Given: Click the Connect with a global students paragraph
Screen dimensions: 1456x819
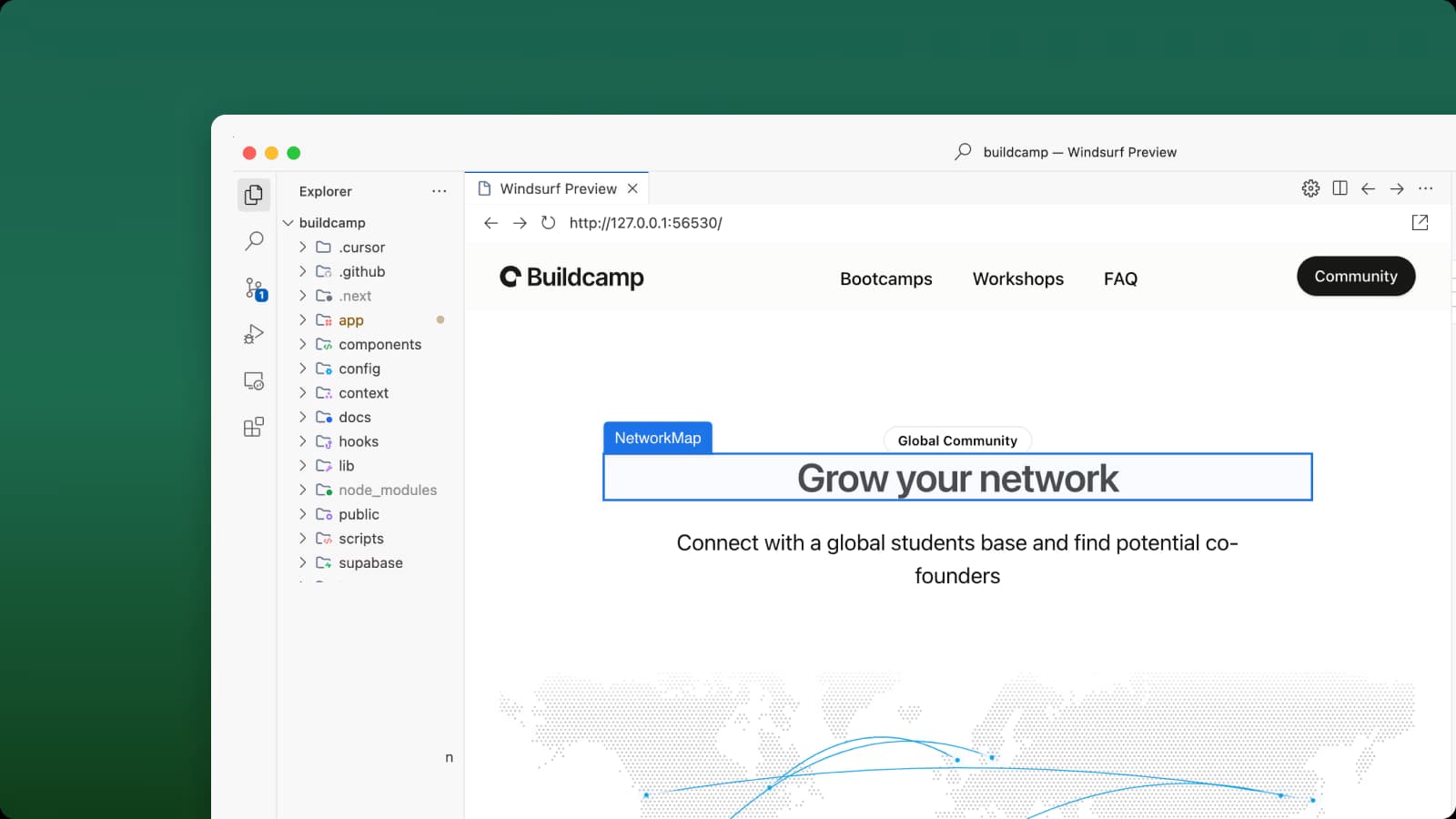Looking at the screenshot, I should (x=957, y=559).
